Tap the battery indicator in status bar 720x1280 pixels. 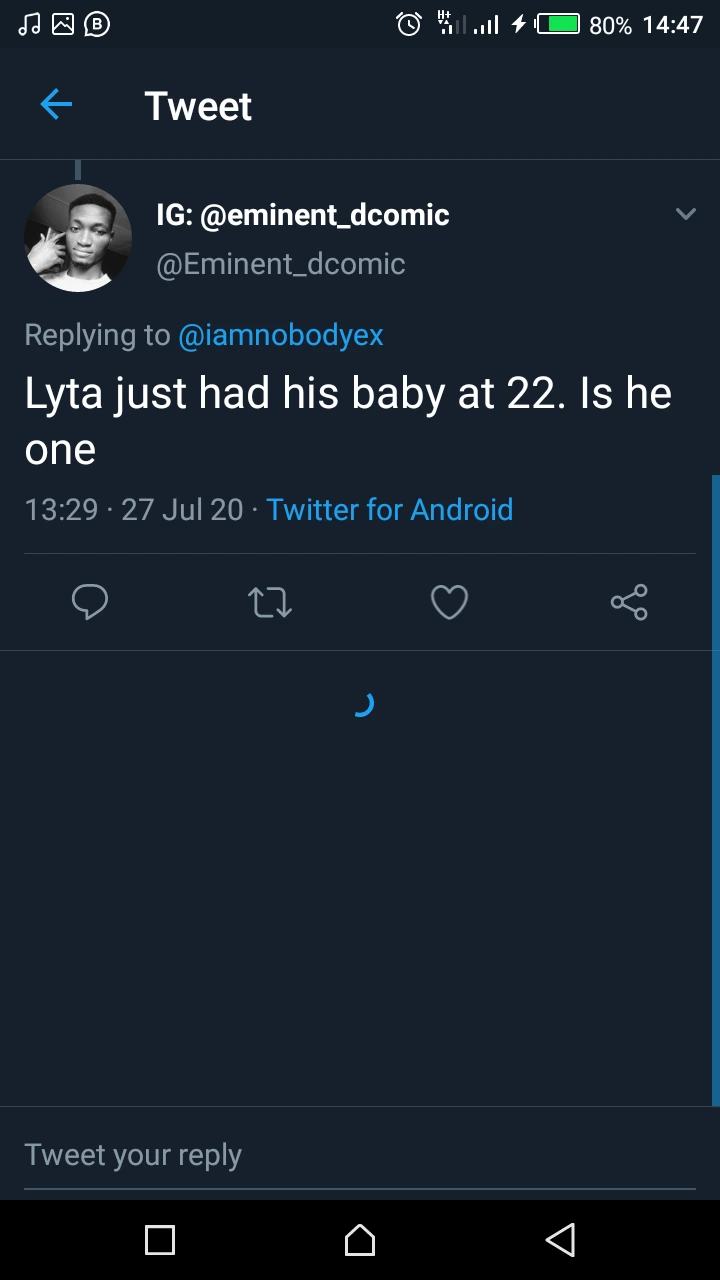[x=558, y=24]
